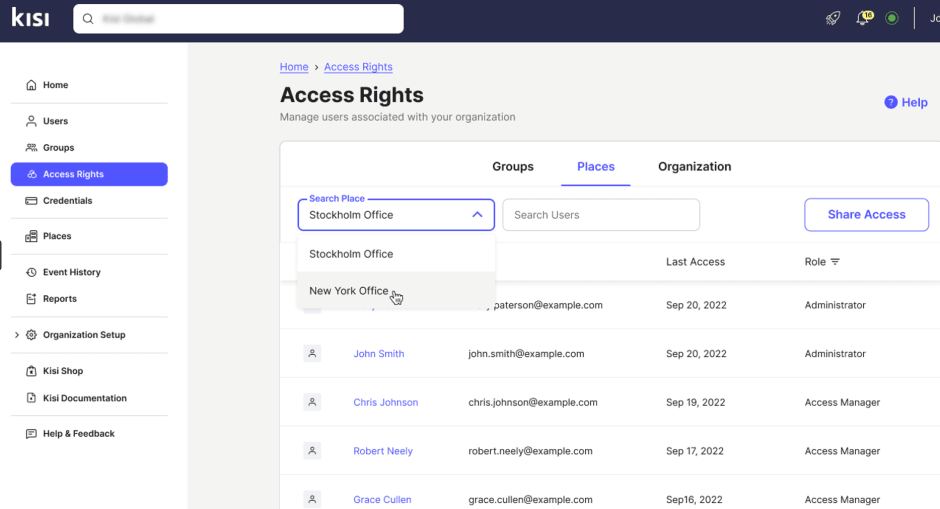
Task: Open Chris Johnson's user profile link
Action: tap(385, 402)
